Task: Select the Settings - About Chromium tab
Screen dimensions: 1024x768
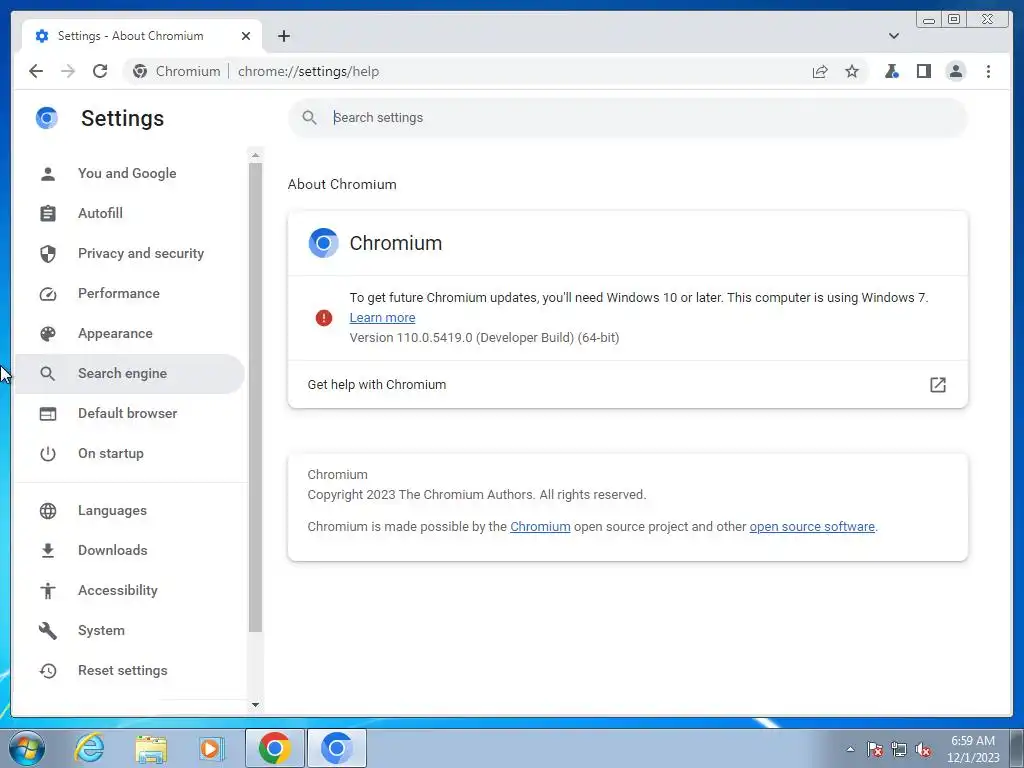Action: (142, 36)
